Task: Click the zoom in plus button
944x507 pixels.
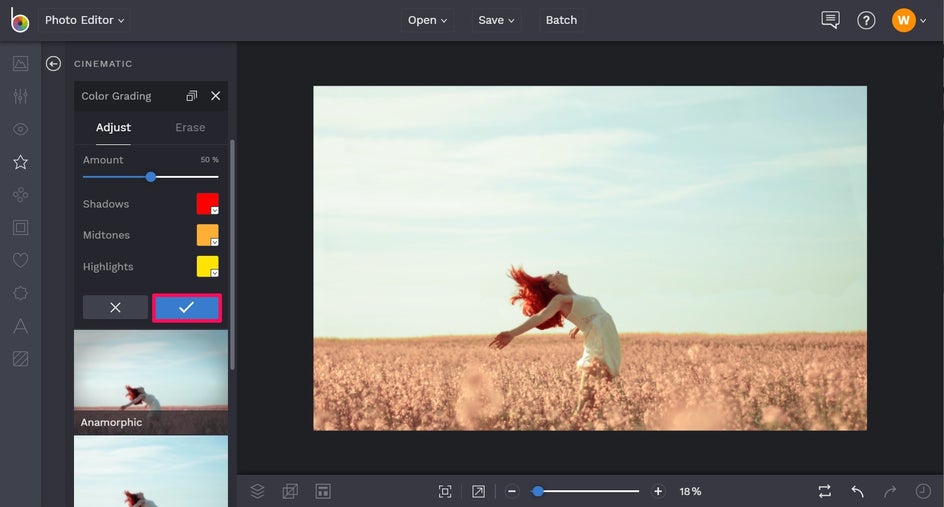Action: click(658, 491)
